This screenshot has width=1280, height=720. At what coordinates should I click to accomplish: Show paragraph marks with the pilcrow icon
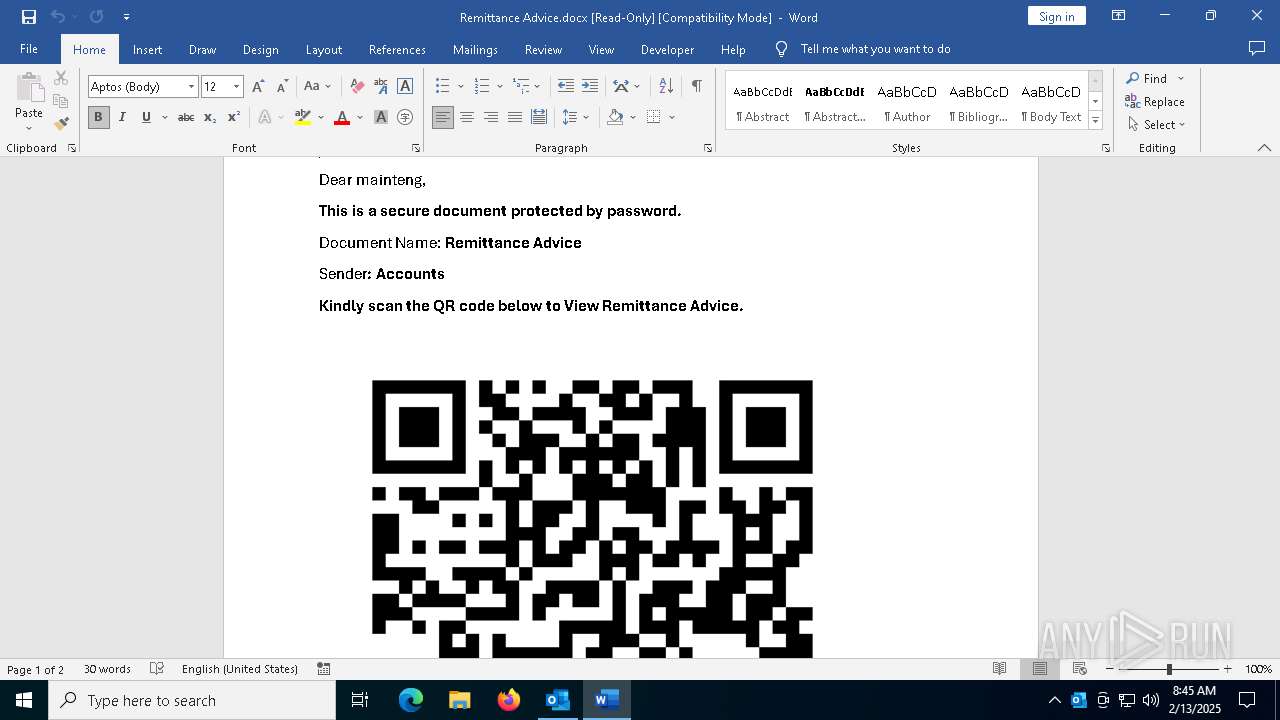click(696, 87)
